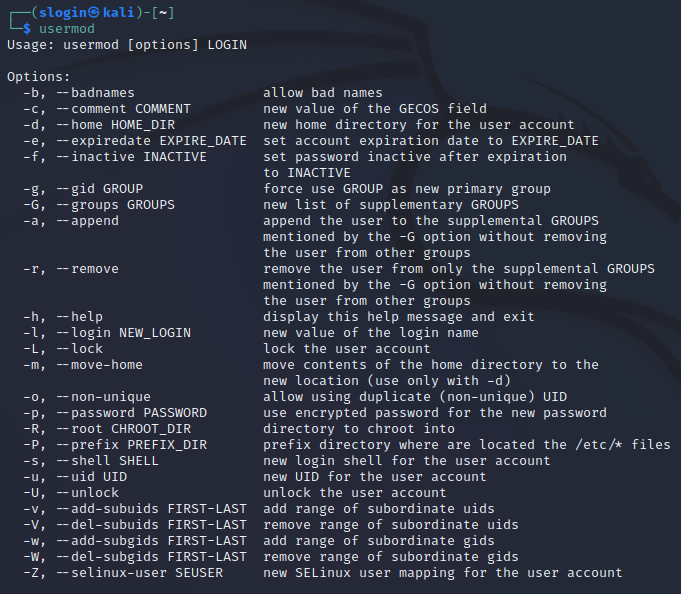Click the usermod command text in the prompt
This screenshot has height=594, width=681.
click(67, 29)
